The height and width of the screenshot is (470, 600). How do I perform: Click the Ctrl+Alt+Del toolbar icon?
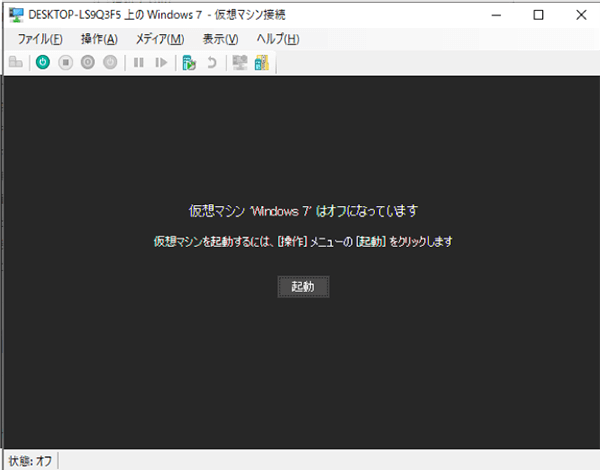(16, 62)
